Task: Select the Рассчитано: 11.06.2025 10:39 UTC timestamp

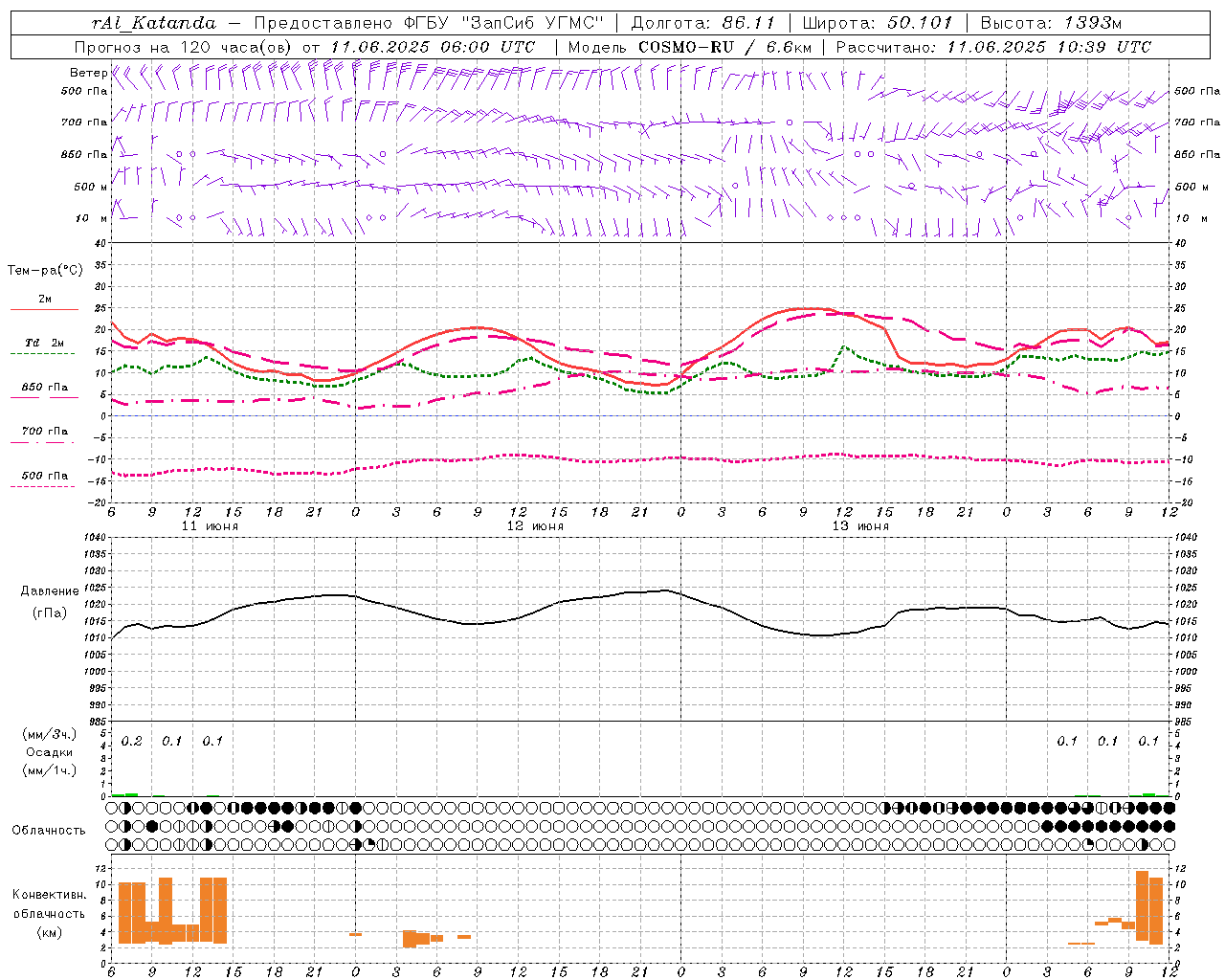Action: 993,47
